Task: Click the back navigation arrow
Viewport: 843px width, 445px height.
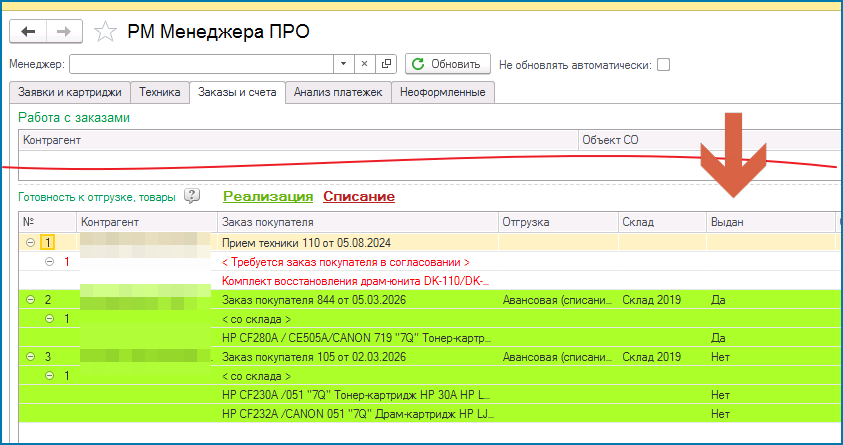Action: pos(28,32)
